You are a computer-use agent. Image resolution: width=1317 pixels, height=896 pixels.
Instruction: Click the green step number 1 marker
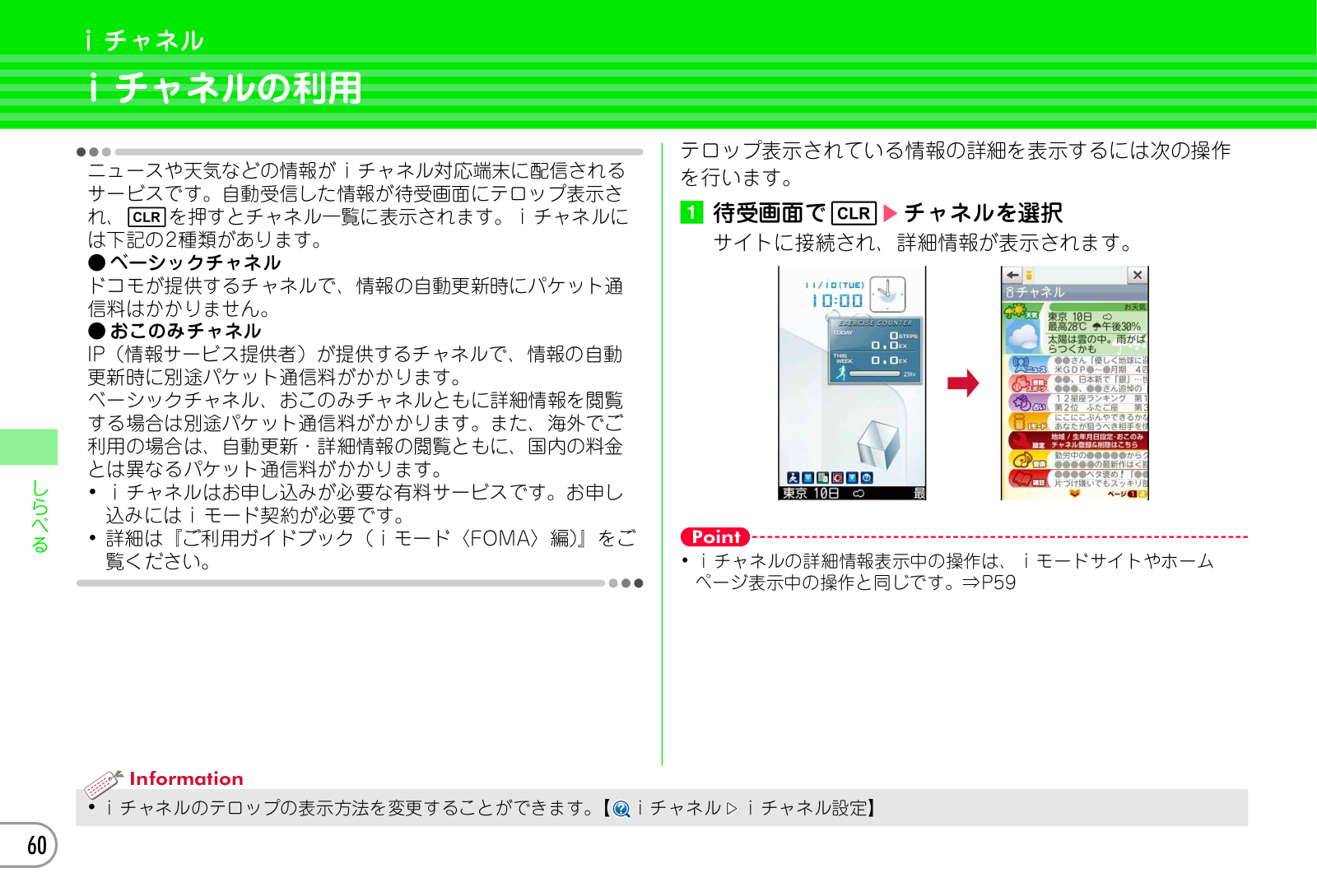tap(691, 213)
